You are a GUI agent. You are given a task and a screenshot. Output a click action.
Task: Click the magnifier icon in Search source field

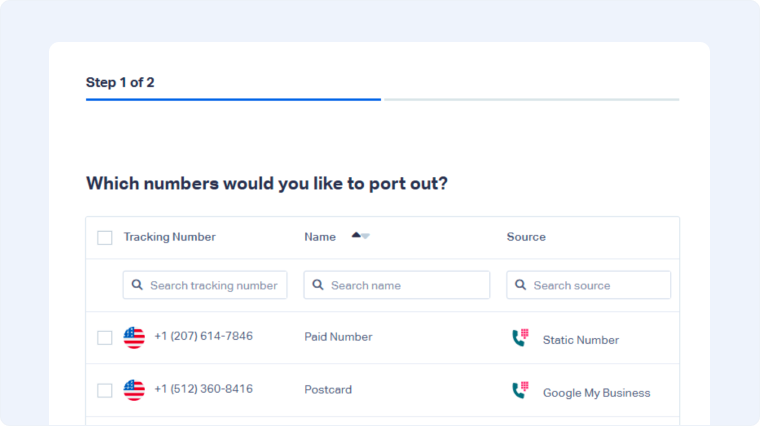[521, 285]
